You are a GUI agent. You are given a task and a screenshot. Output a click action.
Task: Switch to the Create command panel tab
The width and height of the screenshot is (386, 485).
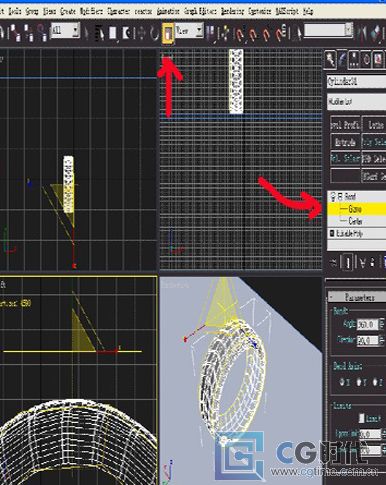click(331, 59)
